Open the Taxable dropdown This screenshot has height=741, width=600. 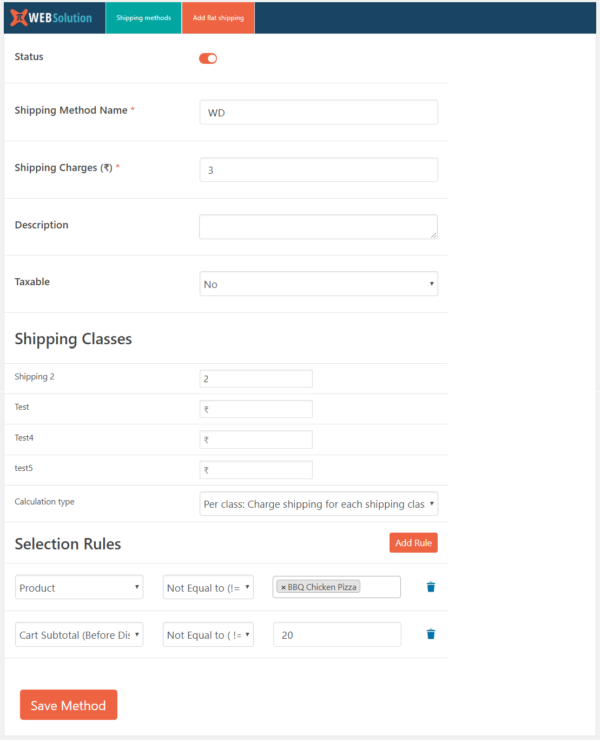tap(318, 284)
